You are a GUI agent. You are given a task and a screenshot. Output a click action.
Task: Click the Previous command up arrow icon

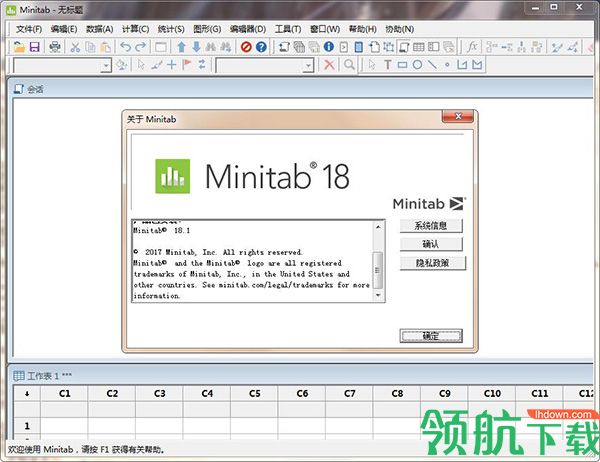click(x=181, y=47)
